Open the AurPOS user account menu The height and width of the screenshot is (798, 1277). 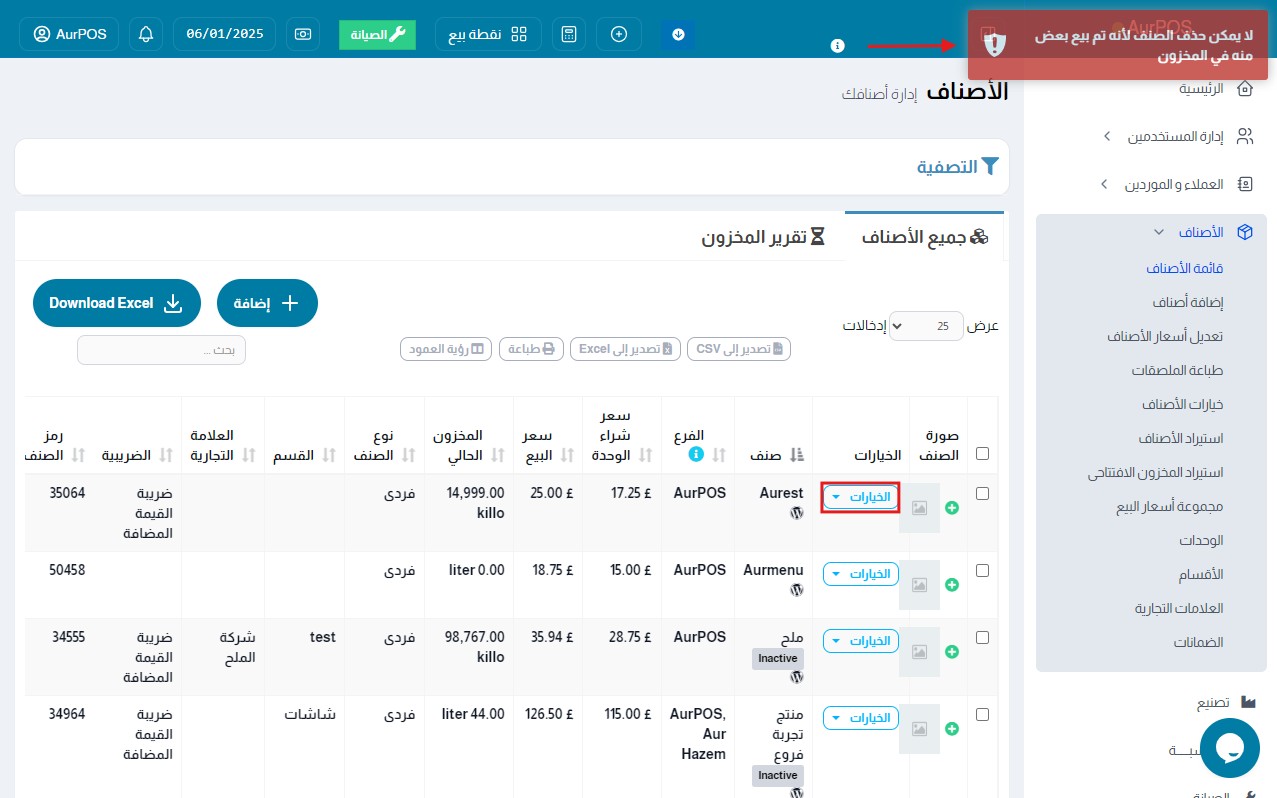[x=69, y=34]
